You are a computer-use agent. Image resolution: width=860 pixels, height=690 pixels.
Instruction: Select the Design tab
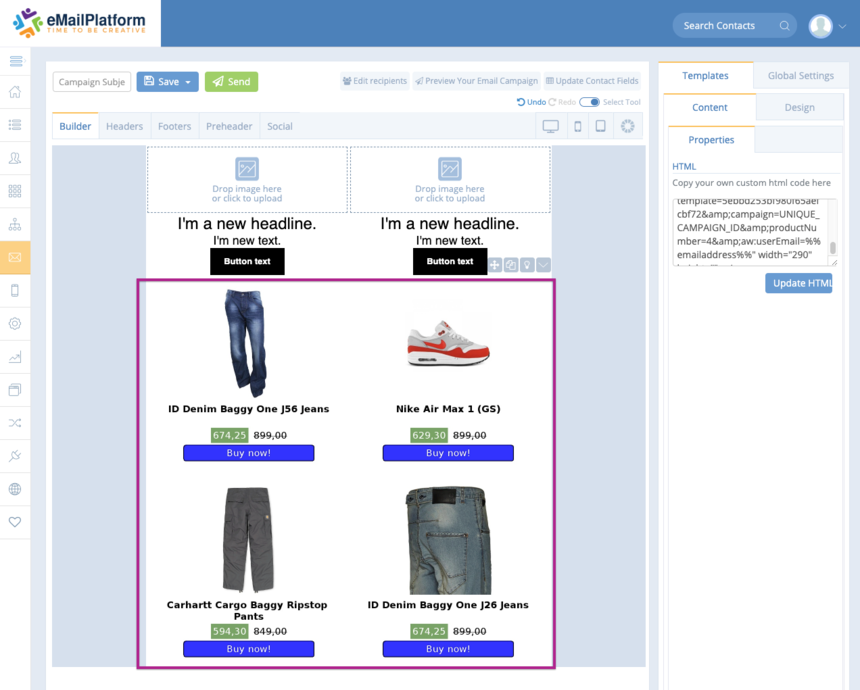tap(799, 107)
